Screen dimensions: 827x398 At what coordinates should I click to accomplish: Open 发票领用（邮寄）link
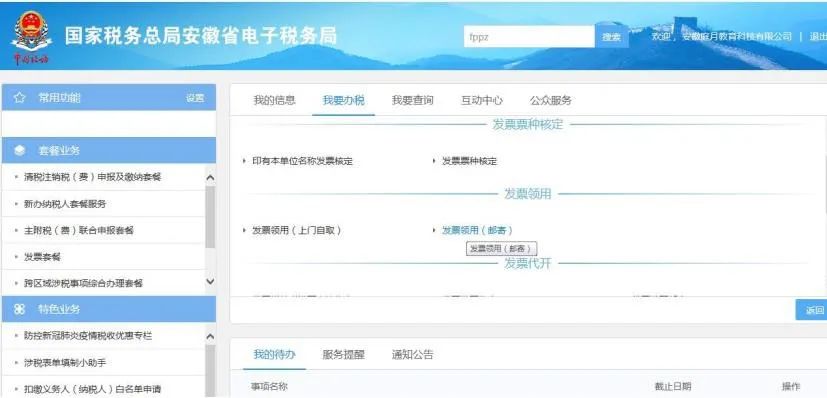point(477,230)
